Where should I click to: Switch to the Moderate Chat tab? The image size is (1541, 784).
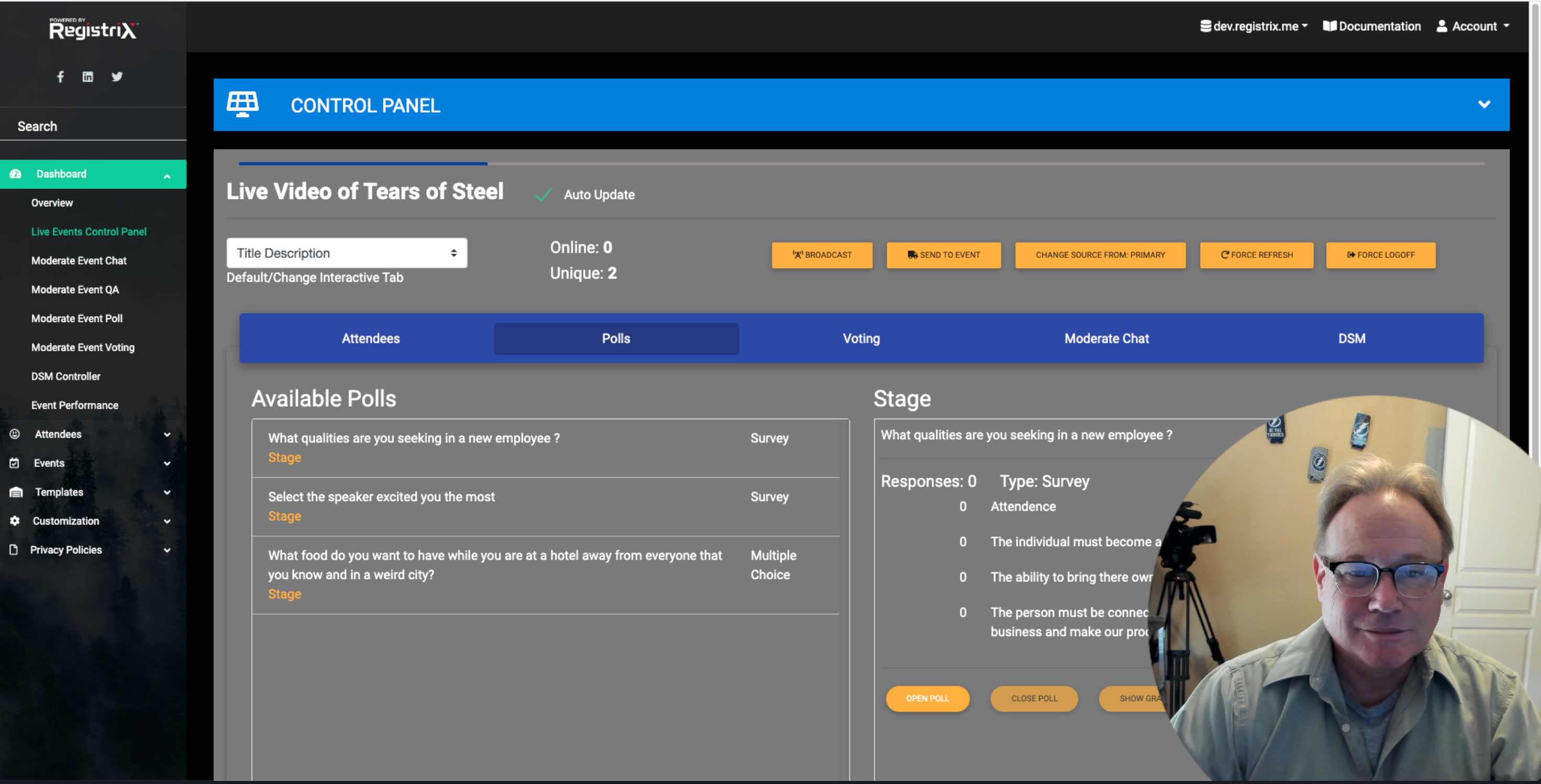[x=1106, y=339]
